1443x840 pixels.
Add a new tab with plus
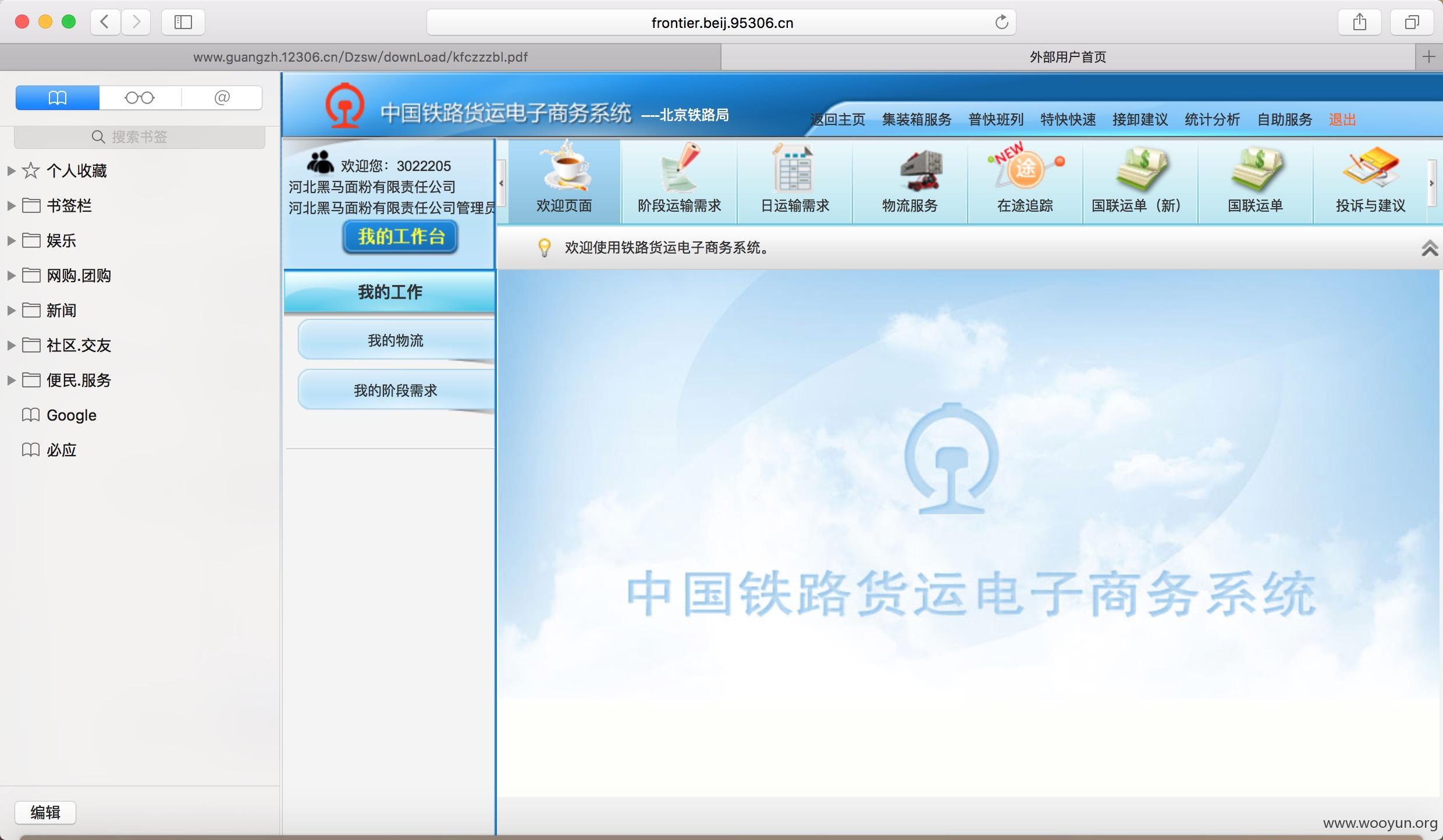pyautogui.click(x=1428, y=56)
